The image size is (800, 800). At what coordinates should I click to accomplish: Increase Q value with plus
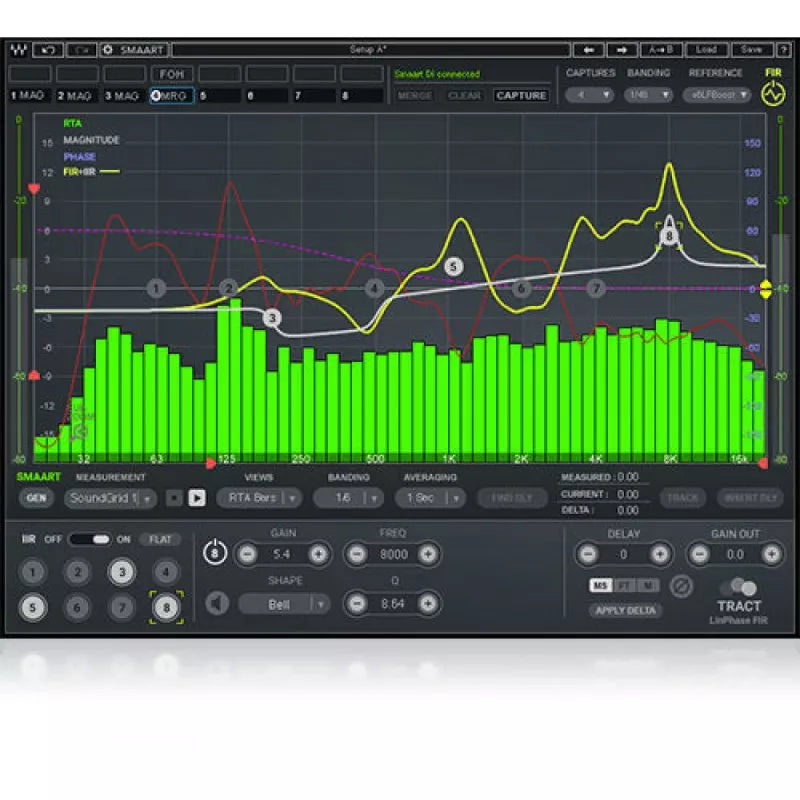pyautogui.click(x=428, y=604)
